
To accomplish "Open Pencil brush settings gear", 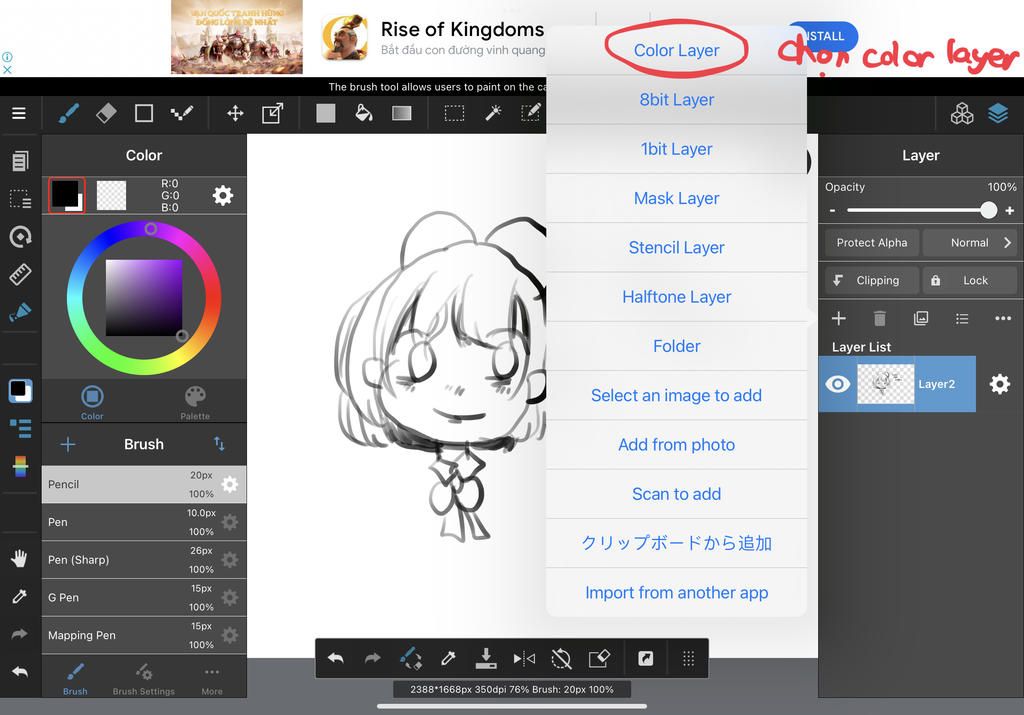I will click(x=230, y=485).
